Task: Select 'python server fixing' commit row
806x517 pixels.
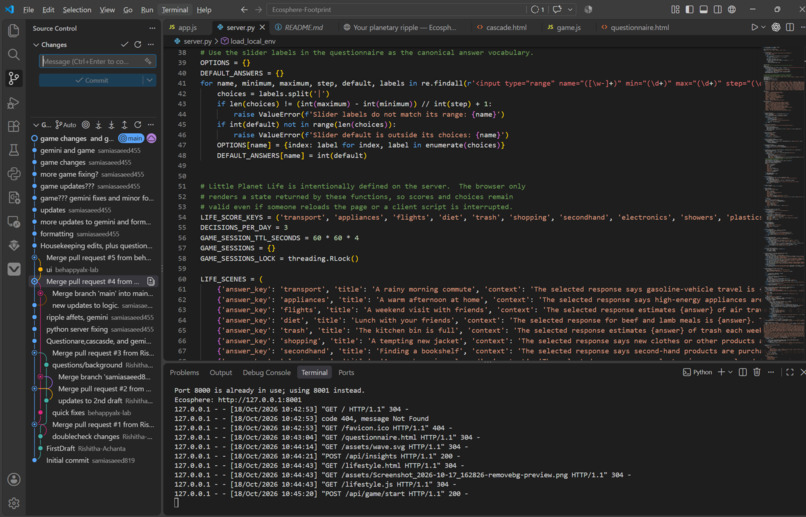Action: pyautogui.click(x=92, y=329)
